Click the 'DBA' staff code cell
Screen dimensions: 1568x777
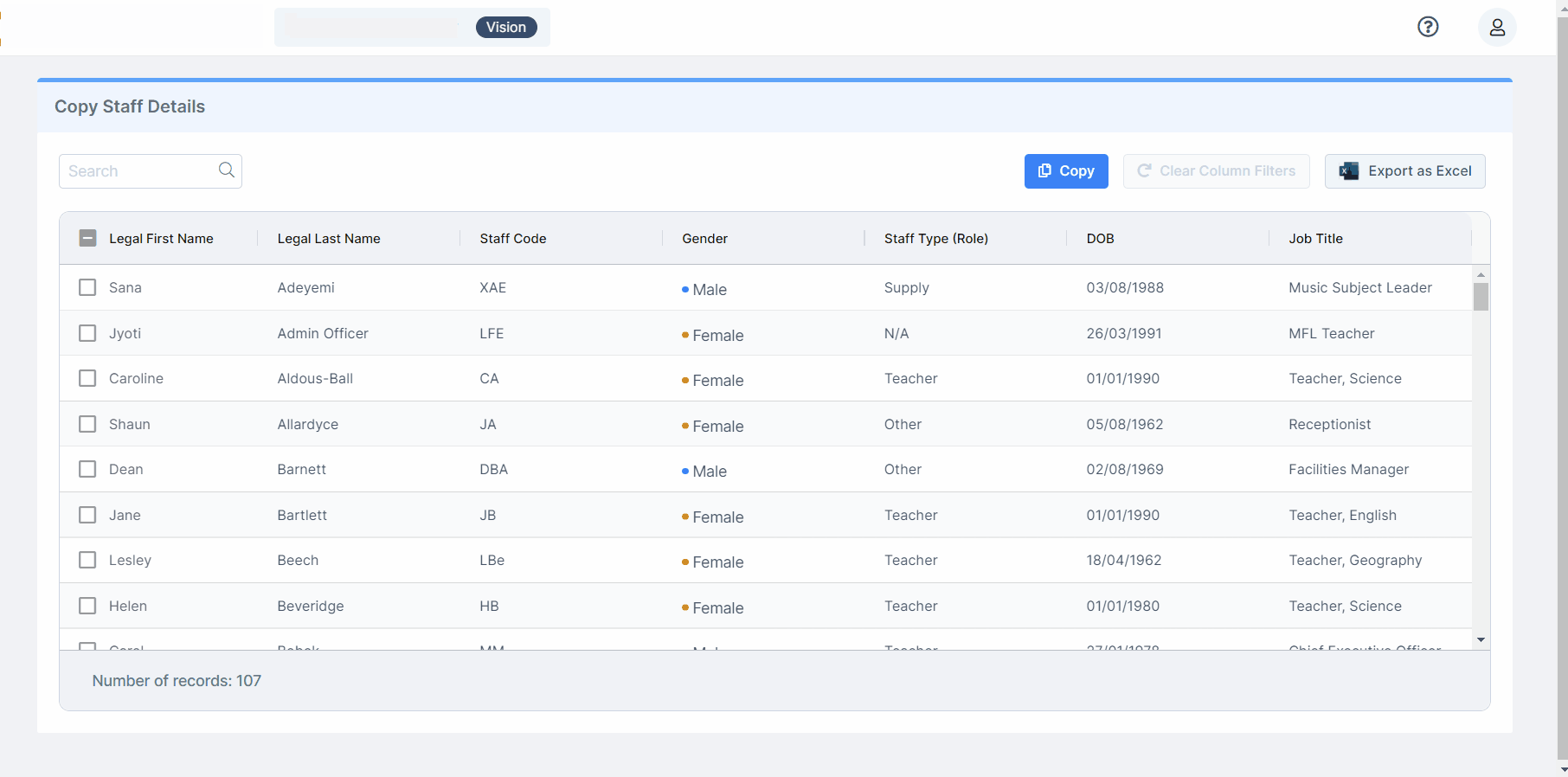point(494,469)
